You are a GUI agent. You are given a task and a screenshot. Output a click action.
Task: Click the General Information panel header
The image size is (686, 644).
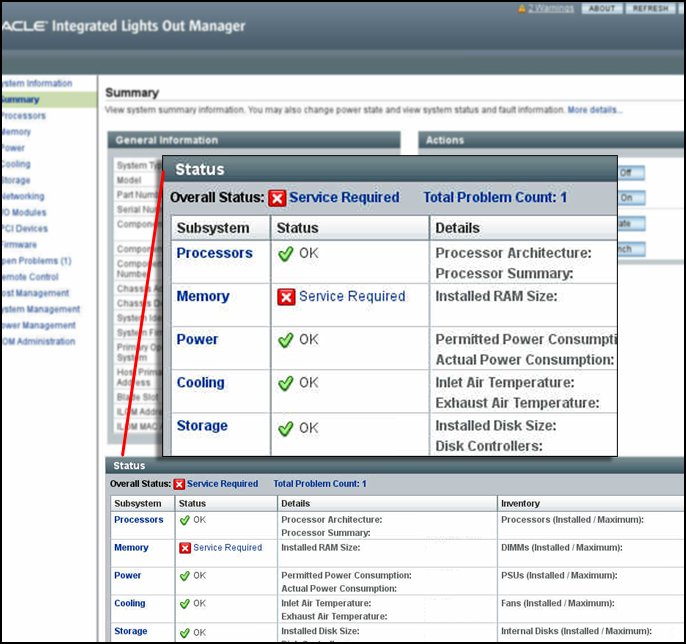pos(254,140)
